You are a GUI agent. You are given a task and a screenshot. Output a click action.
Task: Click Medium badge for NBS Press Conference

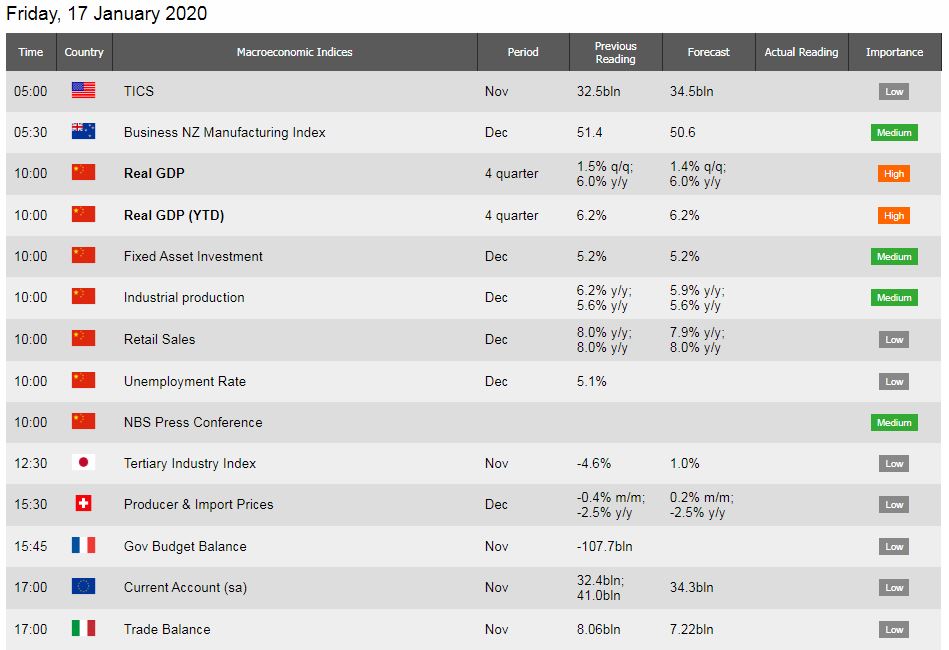pyautogui.click(x=894, y=423)
